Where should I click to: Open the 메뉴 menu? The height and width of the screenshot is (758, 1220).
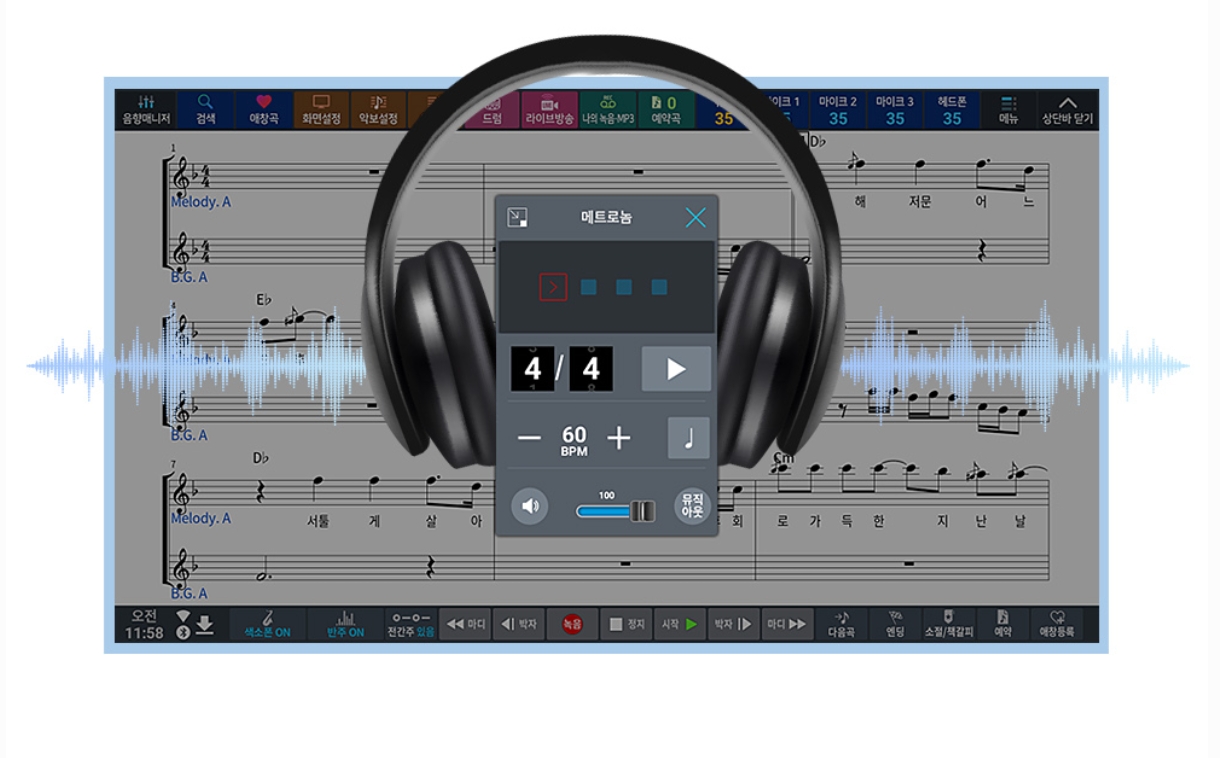(x=1009, y=110)
